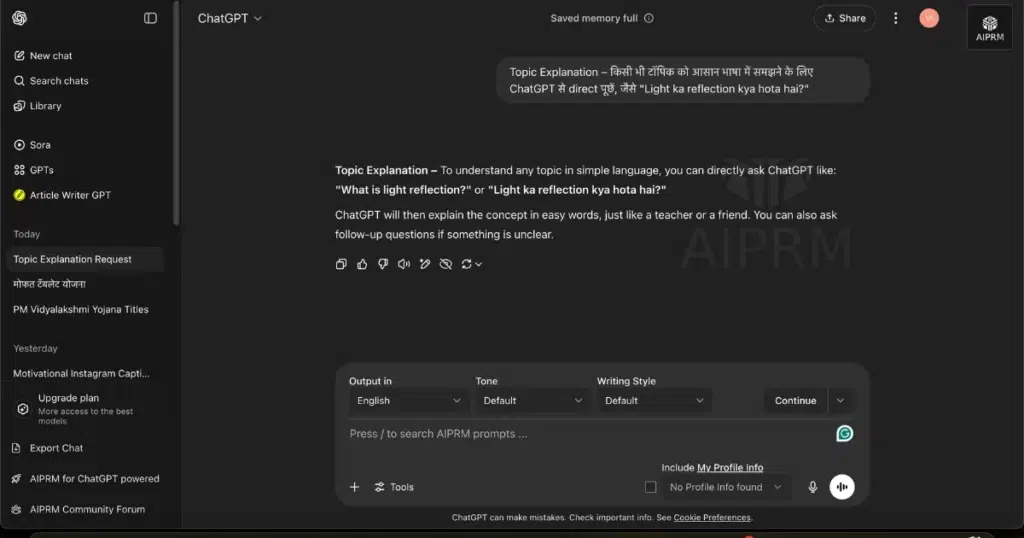
Task: Click the edit in canvas icon
Action: coord(424,264)
